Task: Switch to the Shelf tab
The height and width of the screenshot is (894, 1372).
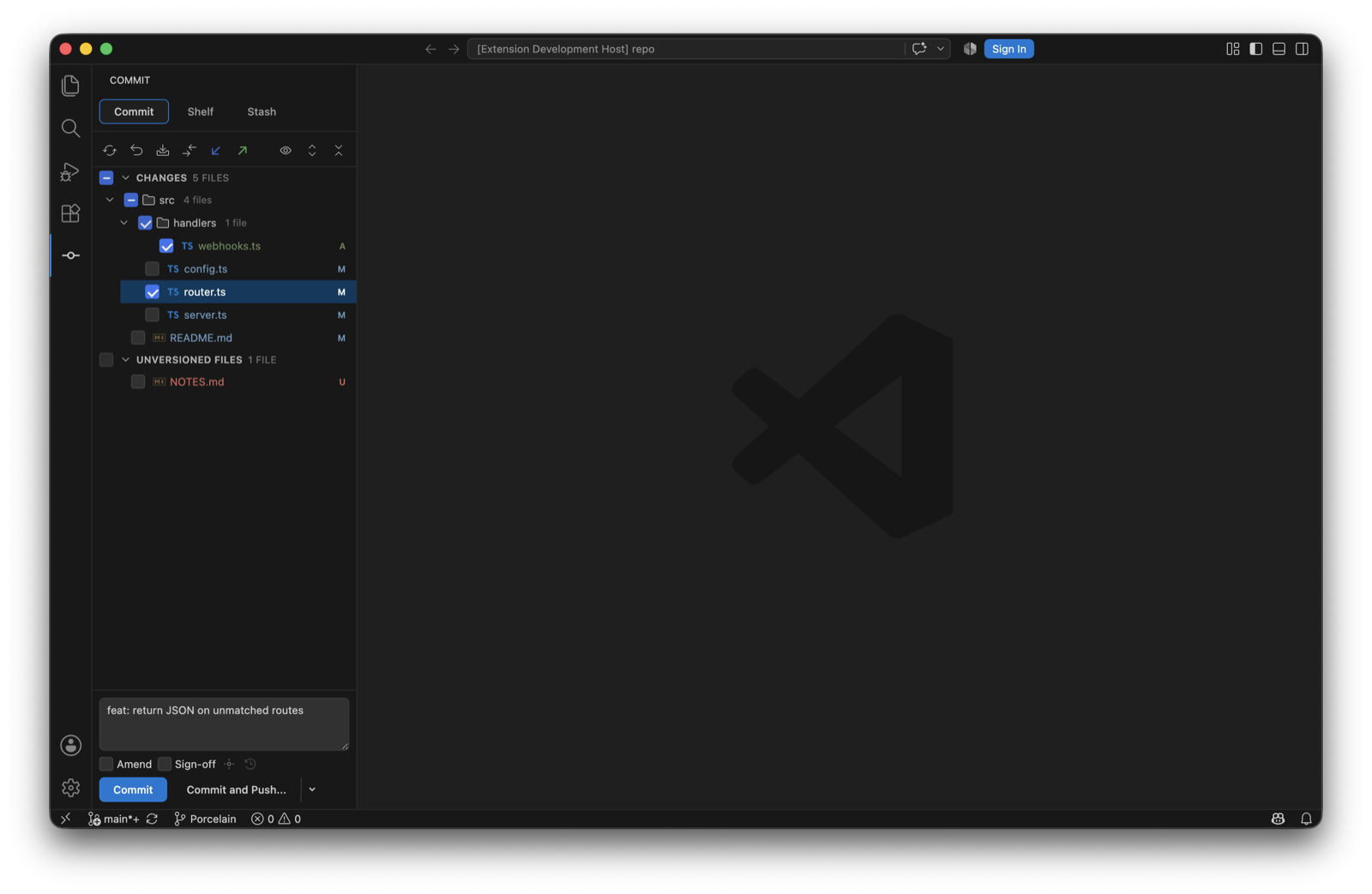Action: (x=201, y=111)
